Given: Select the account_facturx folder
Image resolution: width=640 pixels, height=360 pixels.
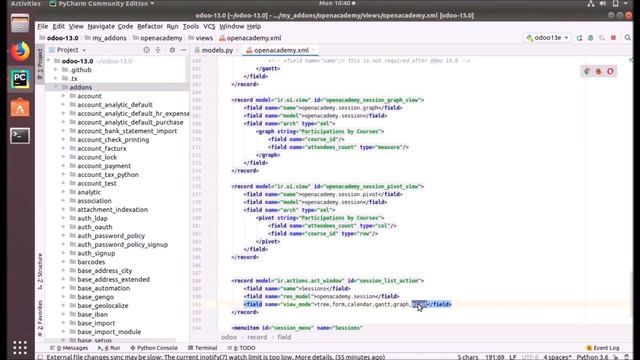Looking at the screenshot, I should pos(102,148).
